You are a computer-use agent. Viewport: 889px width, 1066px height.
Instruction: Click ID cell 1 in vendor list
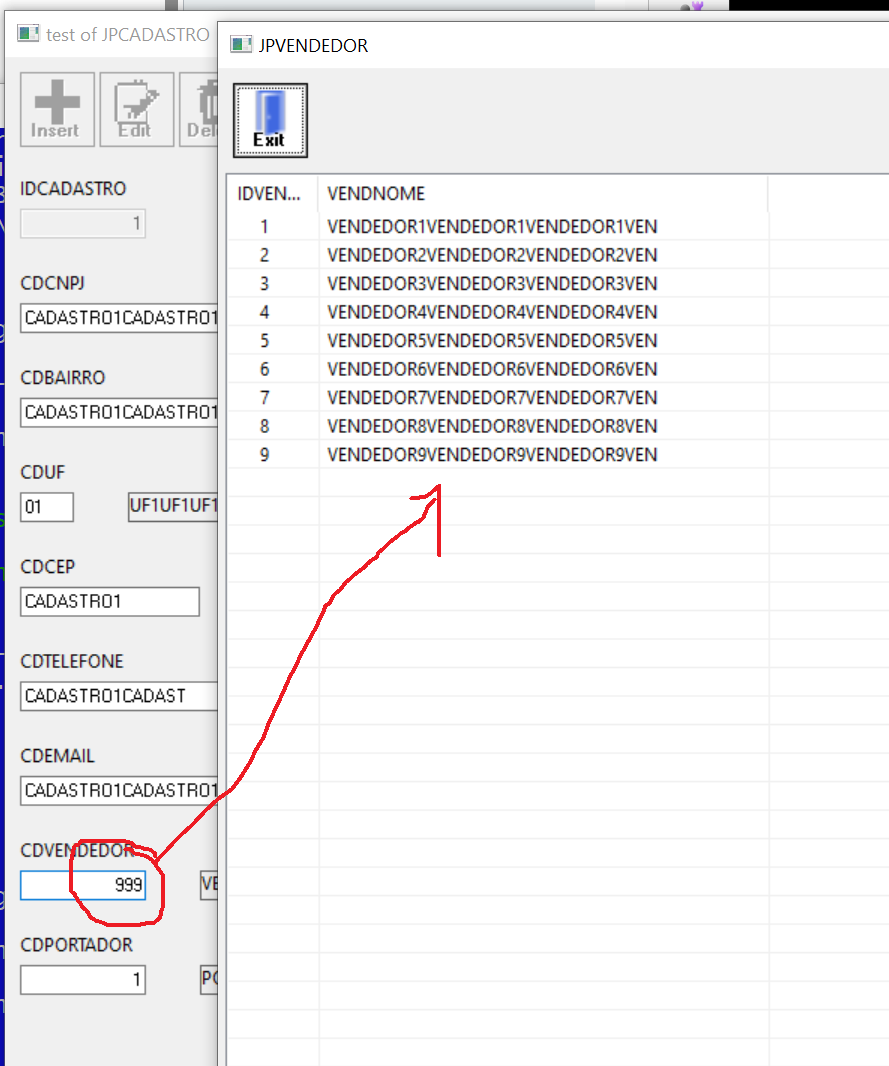tap(264, 226)
